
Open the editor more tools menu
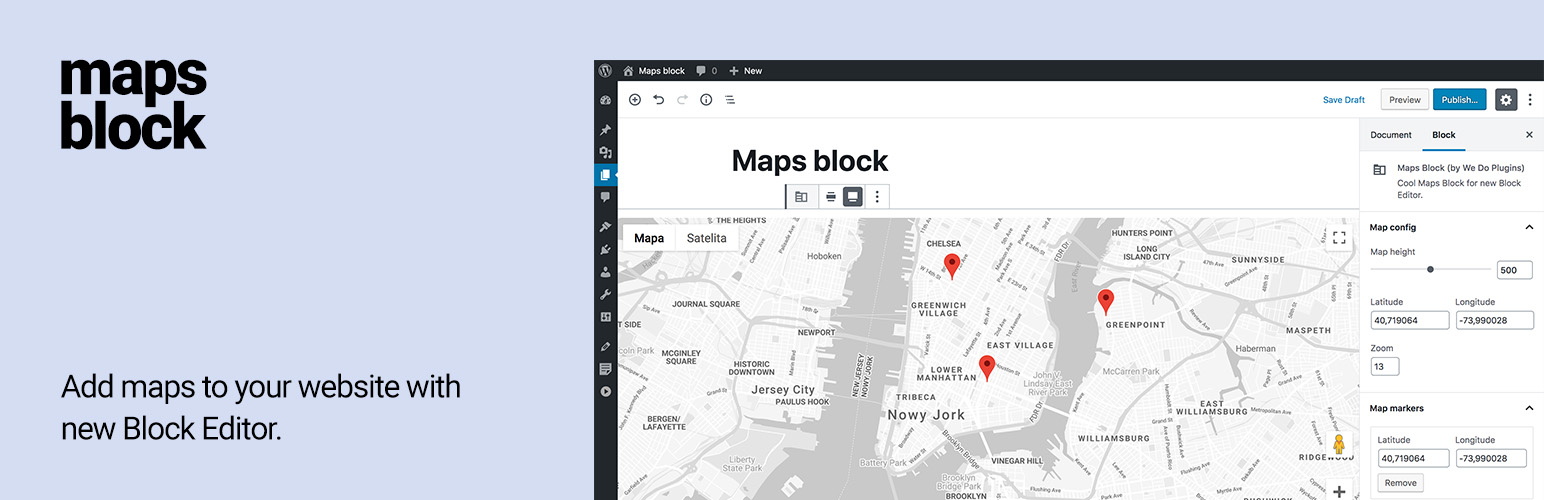tap(1530, 100)
